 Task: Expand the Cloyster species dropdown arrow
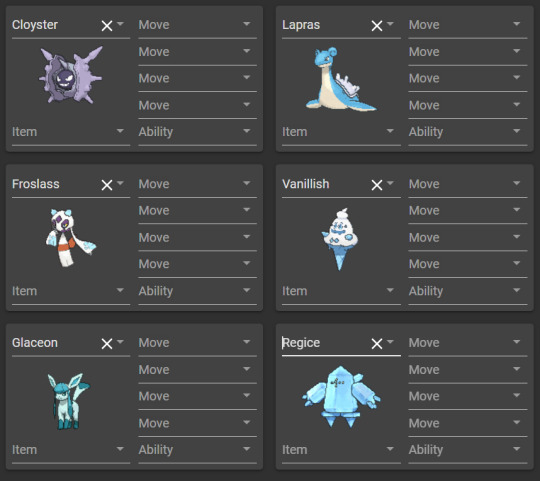(120, 24)
